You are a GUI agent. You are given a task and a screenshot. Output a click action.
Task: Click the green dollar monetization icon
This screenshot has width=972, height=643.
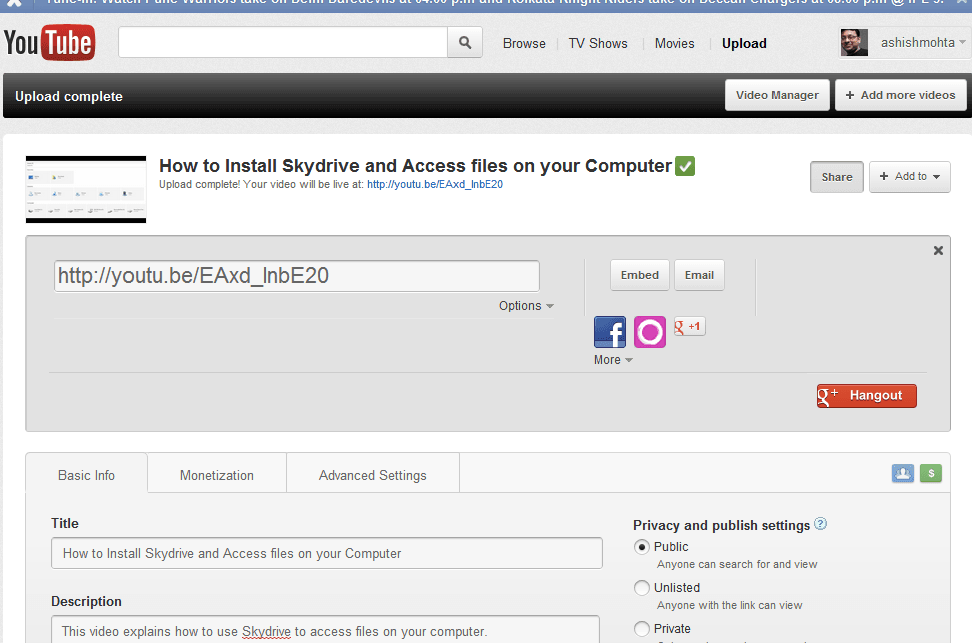(930, 474)
